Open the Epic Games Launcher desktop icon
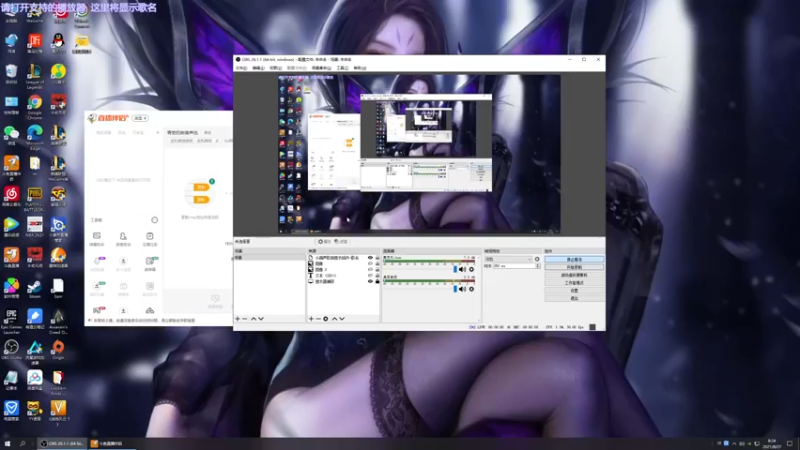This screenshot has height=450, width=800. [11, 321]
